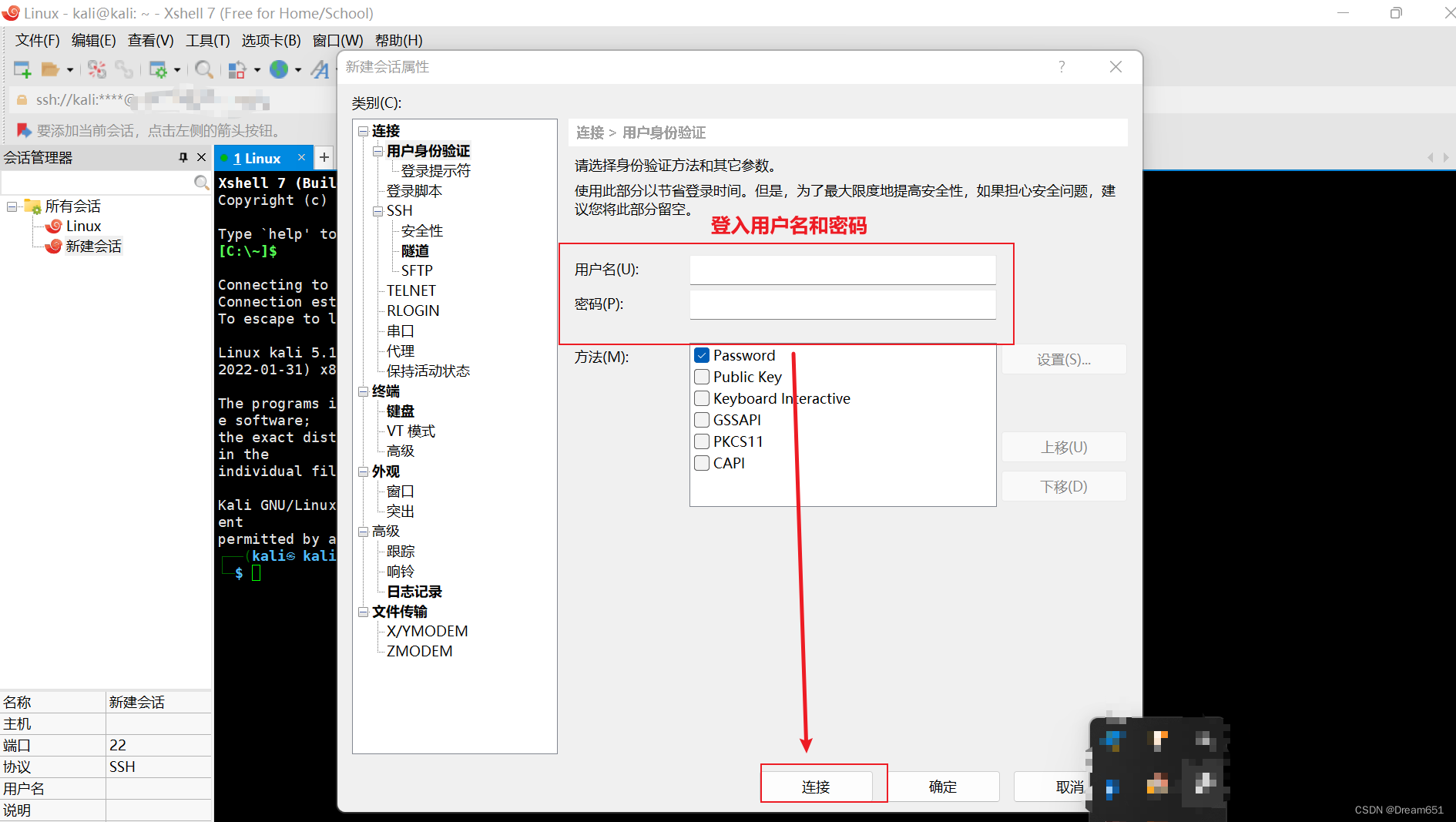Click the address bar lock icon

coord(22,99)
